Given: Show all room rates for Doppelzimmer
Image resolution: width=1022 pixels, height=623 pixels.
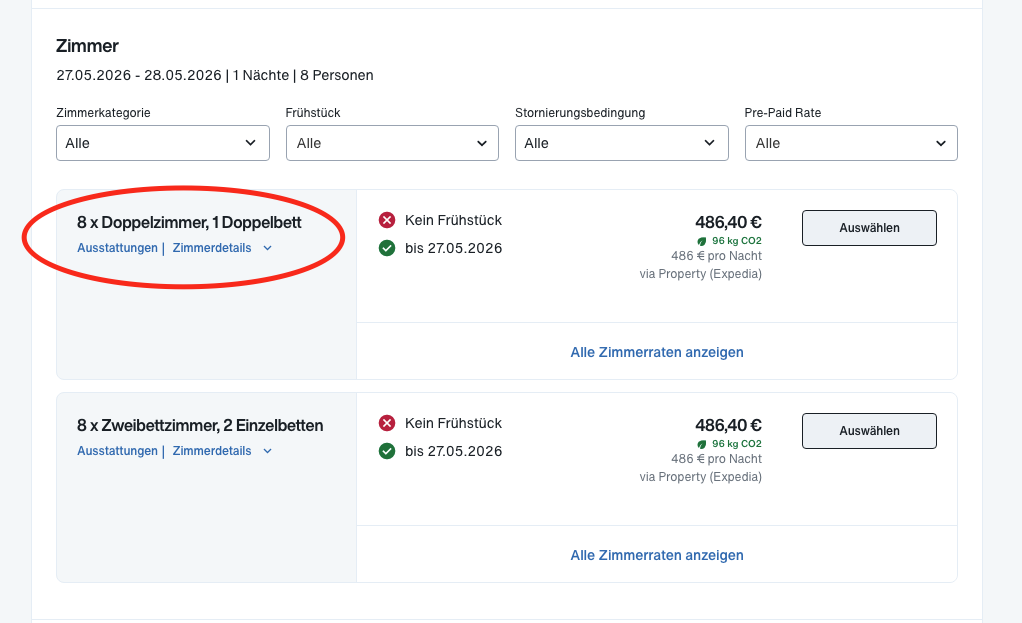Looking at the screenshot, I should pyautogui.click(x=657, y=352).
